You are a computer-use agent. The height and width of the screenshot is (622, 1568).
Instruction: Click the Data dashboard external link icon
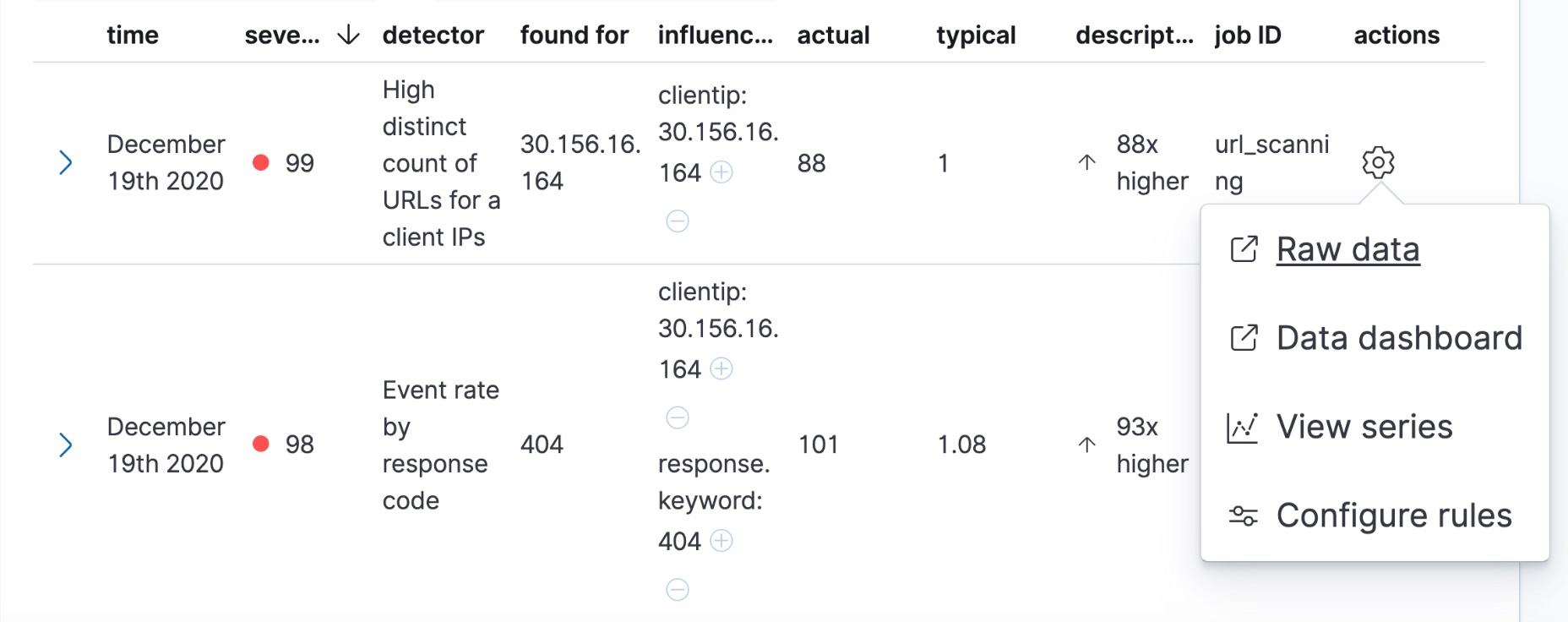(x=1242, y=337)
